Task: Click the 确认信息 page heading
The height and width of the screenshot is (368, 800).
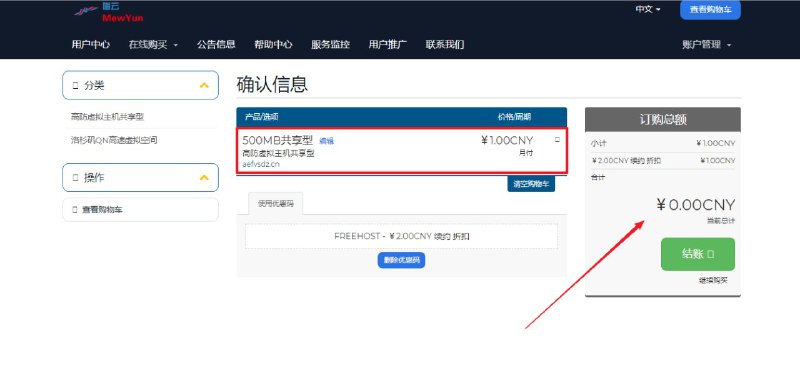Action: coord(272,84)
